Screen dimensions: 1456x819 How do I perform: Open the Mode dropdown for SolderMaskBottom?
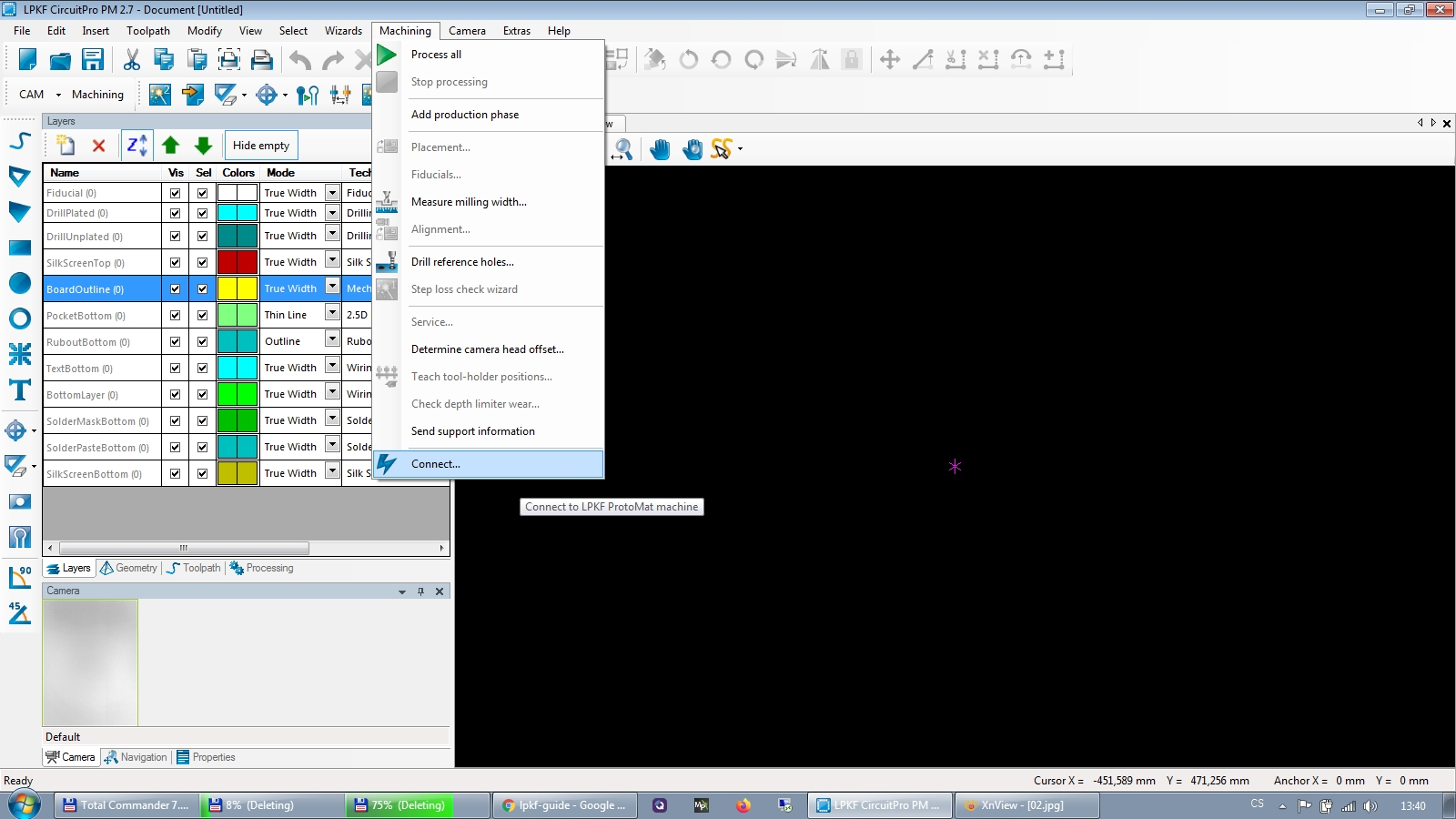(332, 419)
